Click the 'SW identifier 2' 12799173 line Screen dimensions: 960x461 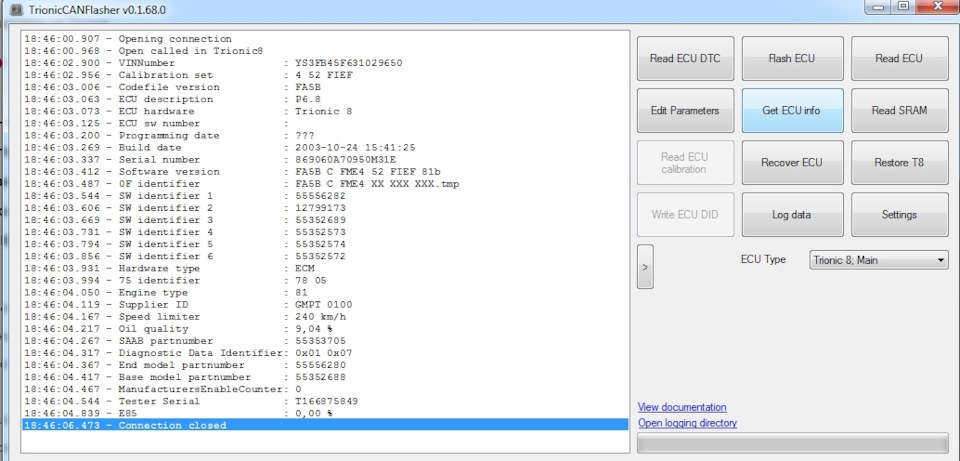(x=325, y=208)
